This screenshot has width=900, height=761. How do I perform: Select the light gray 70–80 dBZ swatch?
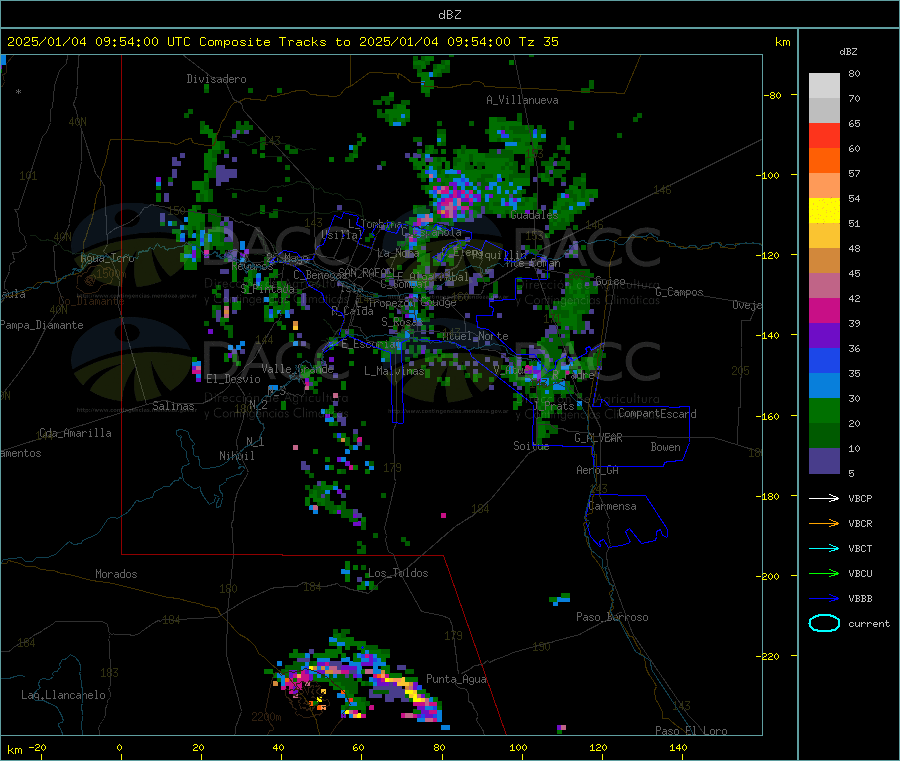click(824, 86)
